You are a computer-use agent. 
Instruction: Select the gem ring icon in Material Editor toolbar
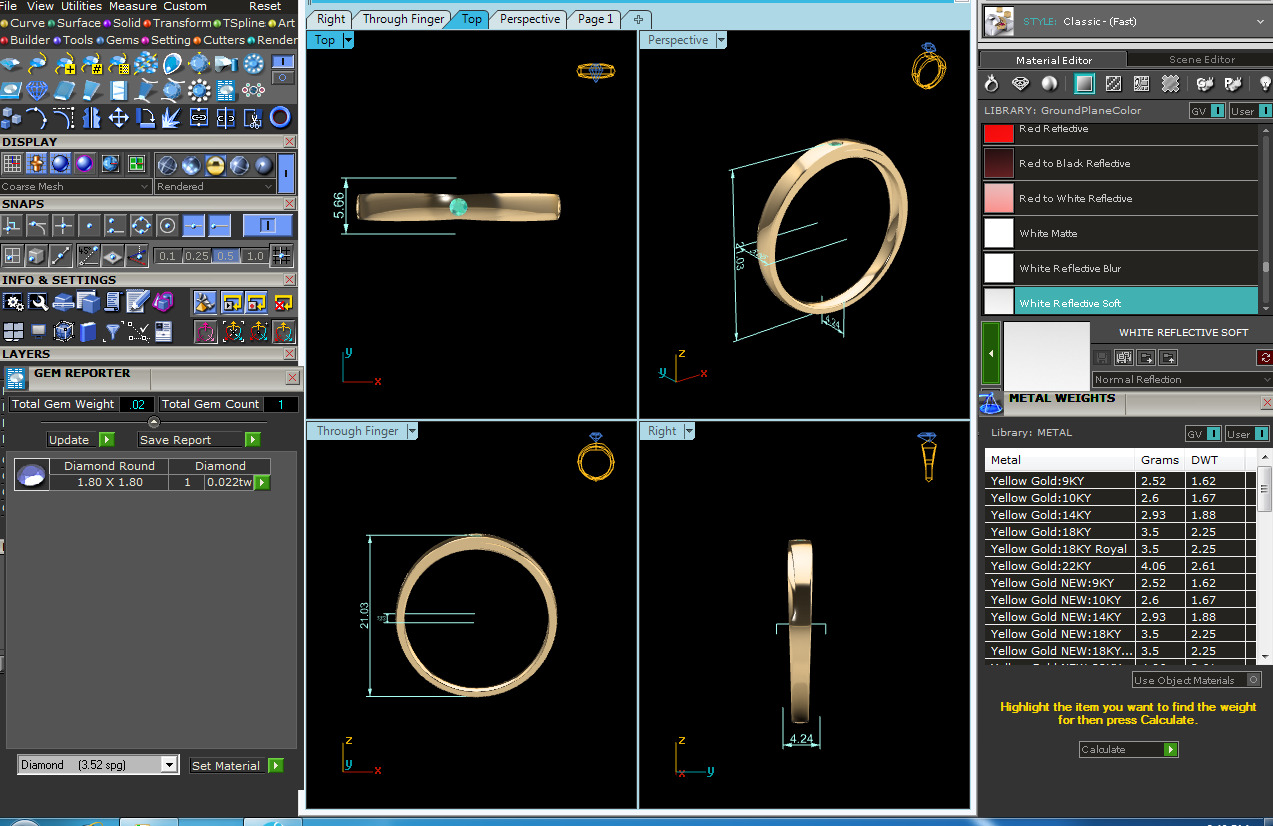[992, 84]
